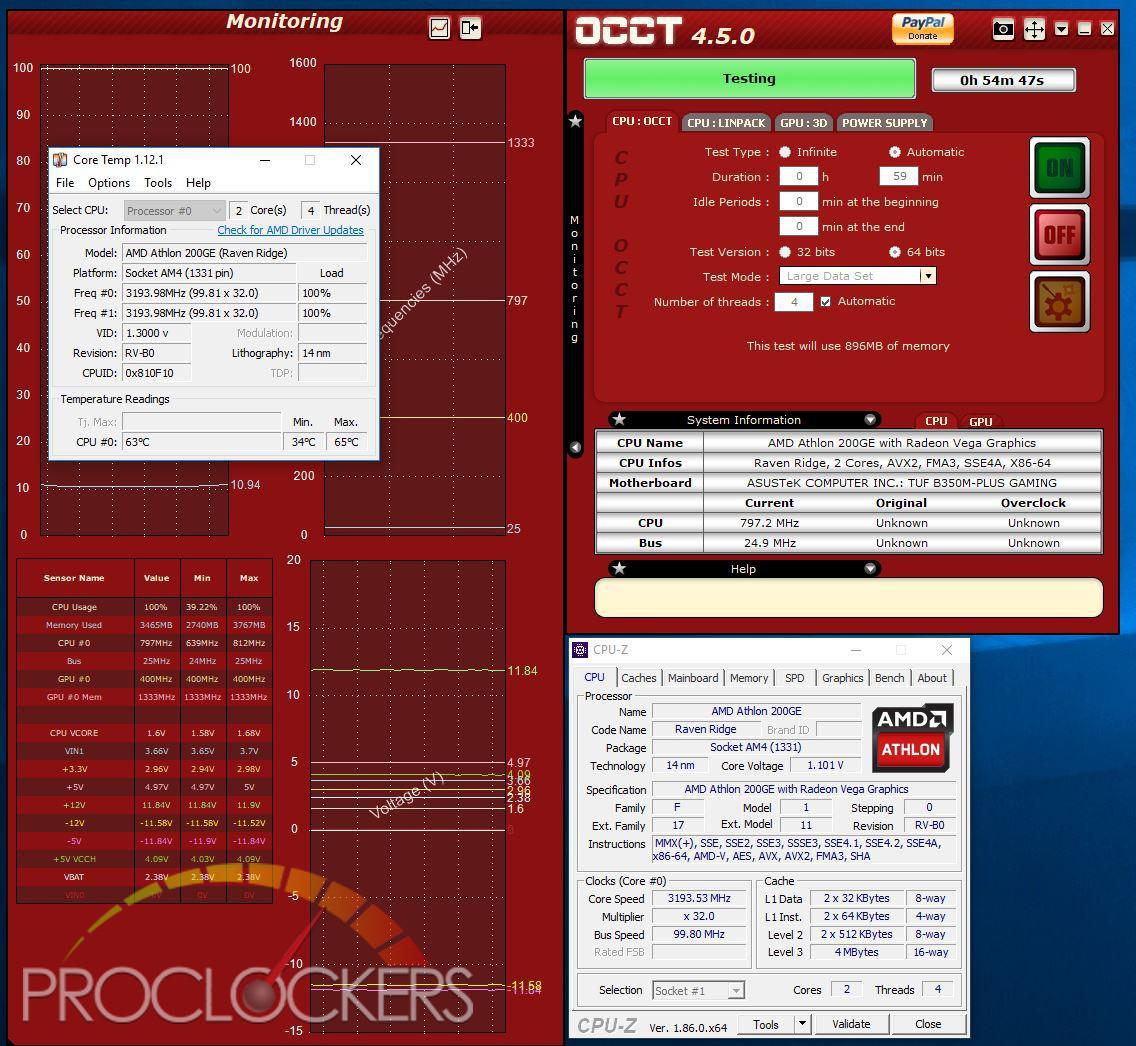Open the Memory tab in CPU-Z
The width and height of the screenshot is (1136, 1046).
749,678
